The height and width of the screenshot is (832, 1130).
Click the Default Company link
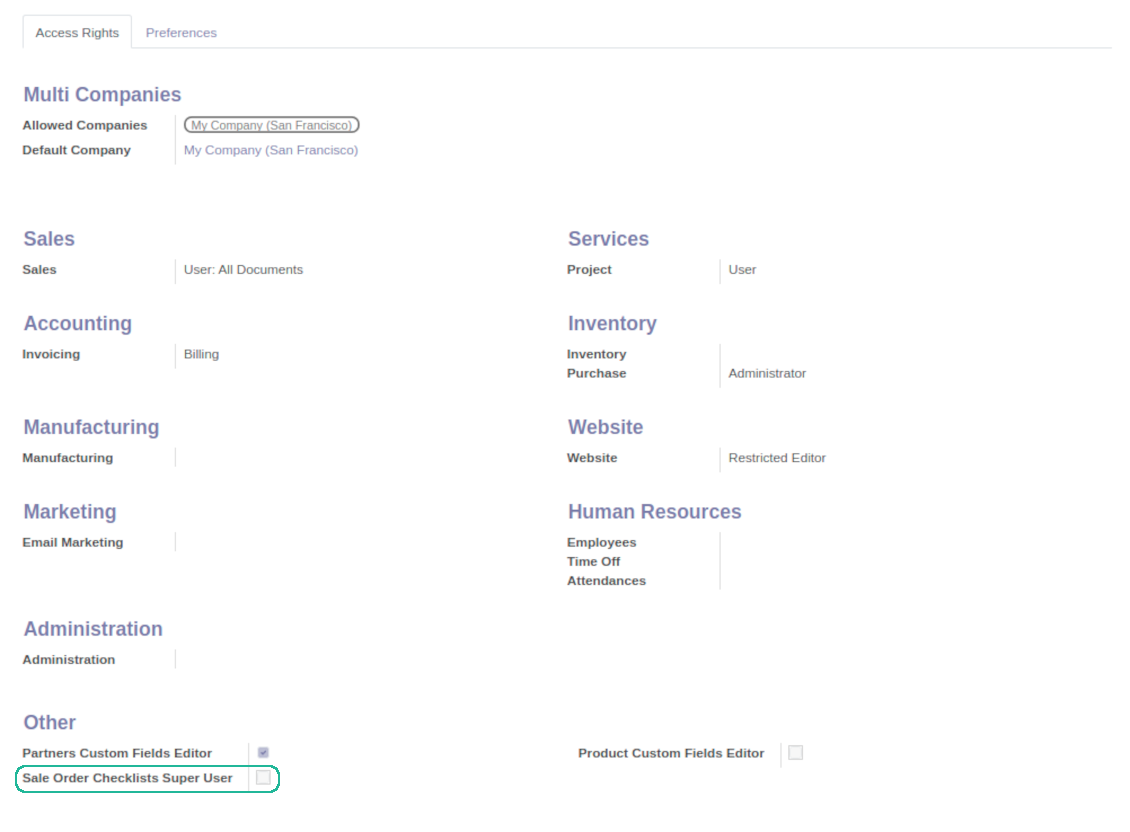(x=271, y=150)
